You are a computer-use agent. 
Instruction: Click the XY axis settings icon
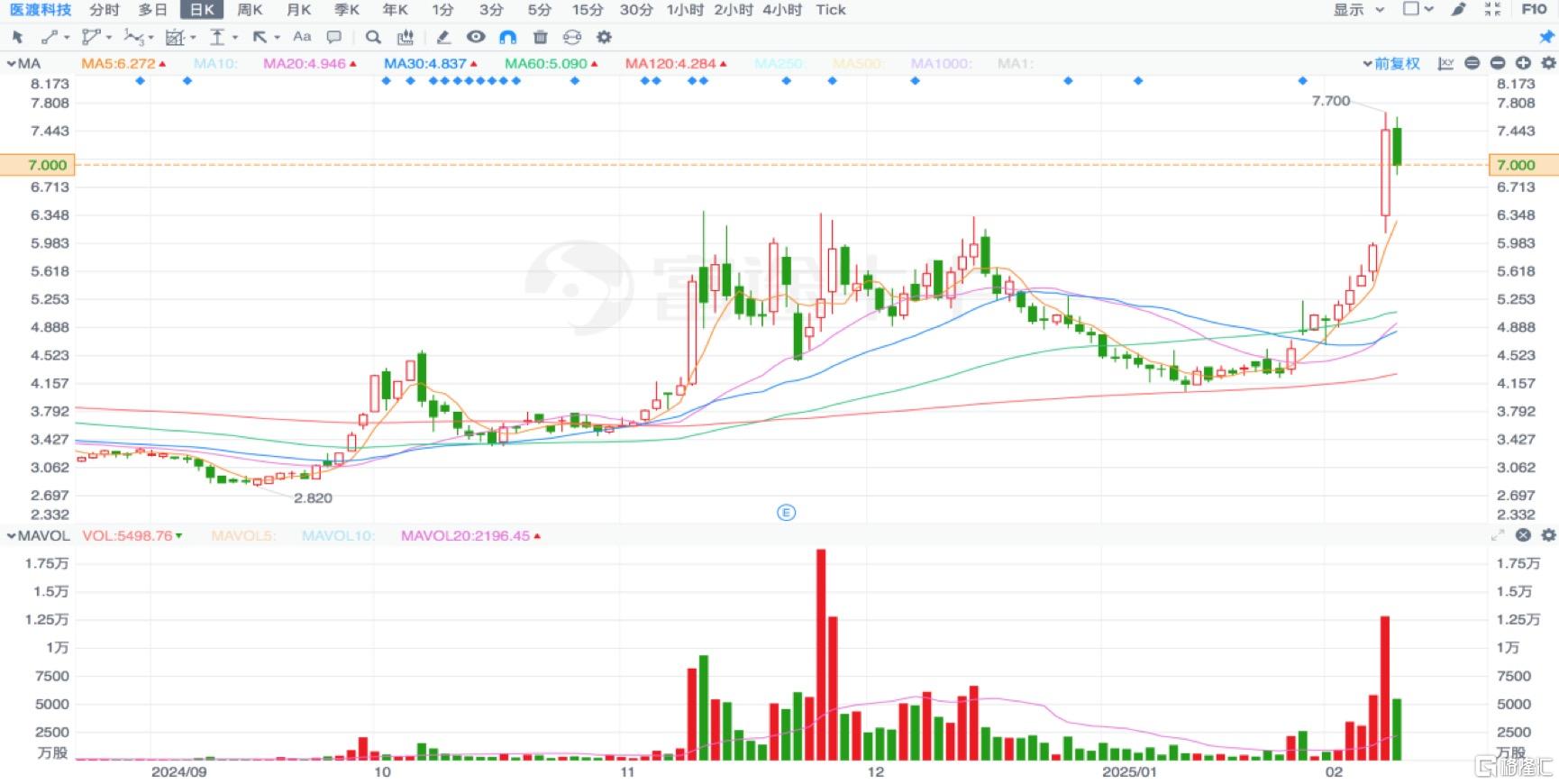1446,63
